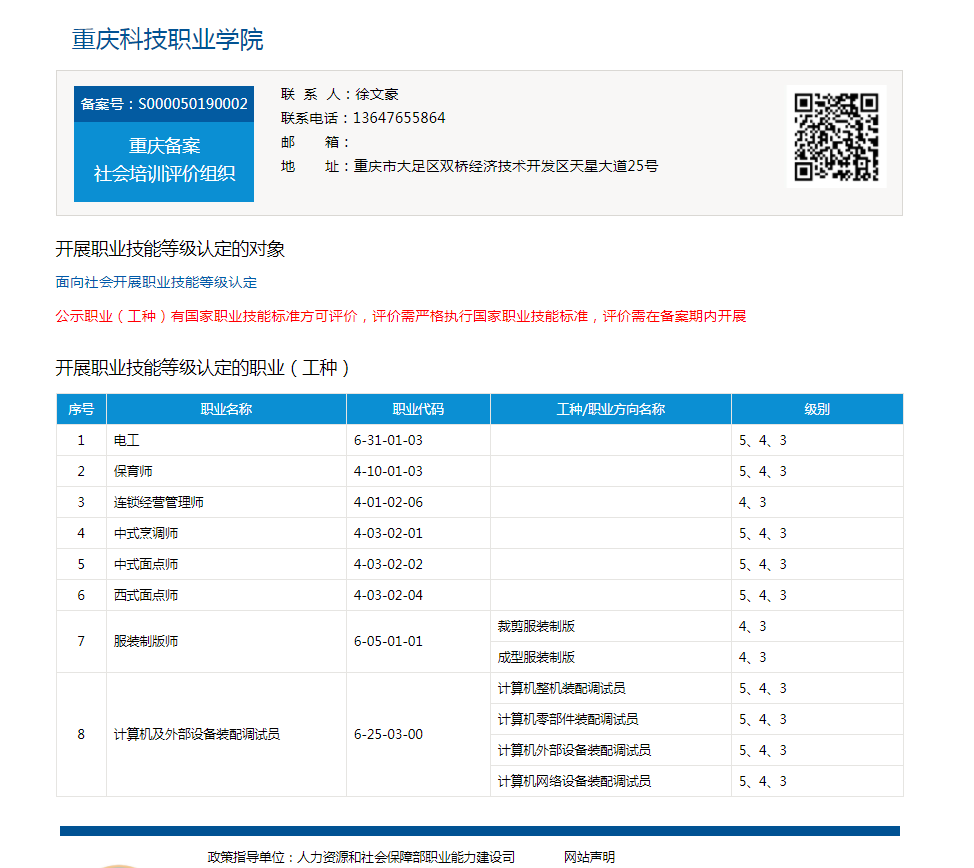The width and height of the screenshot is (974, 868).
Task: Click the 计算机零部件装配调试员 cell
Action: [x=611, y=720]
